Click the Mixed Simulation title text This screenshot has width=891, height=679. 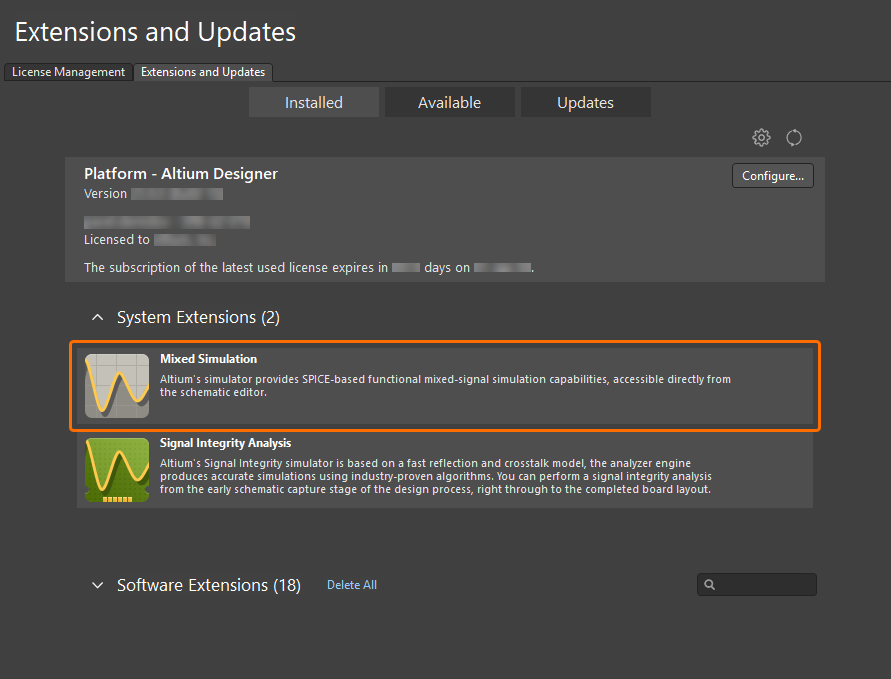pyautogui.click(x=209, y=359)
